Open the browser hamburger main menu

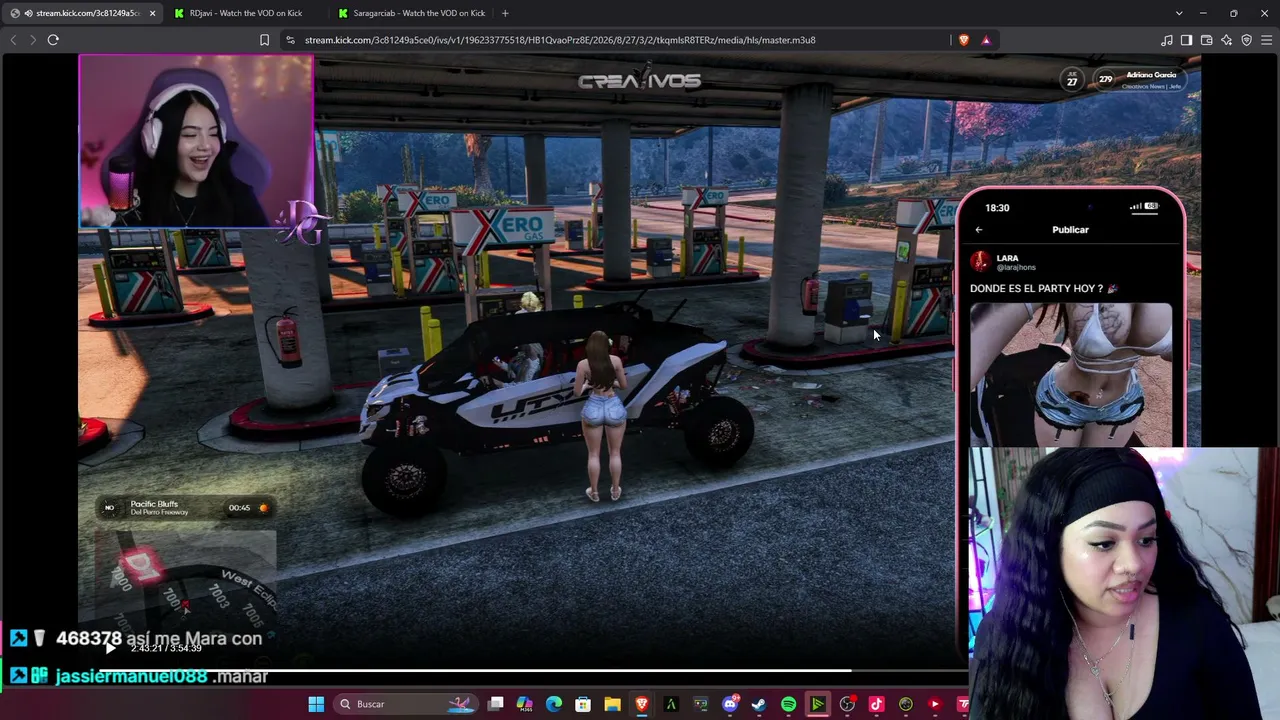tap(1267, 40)
